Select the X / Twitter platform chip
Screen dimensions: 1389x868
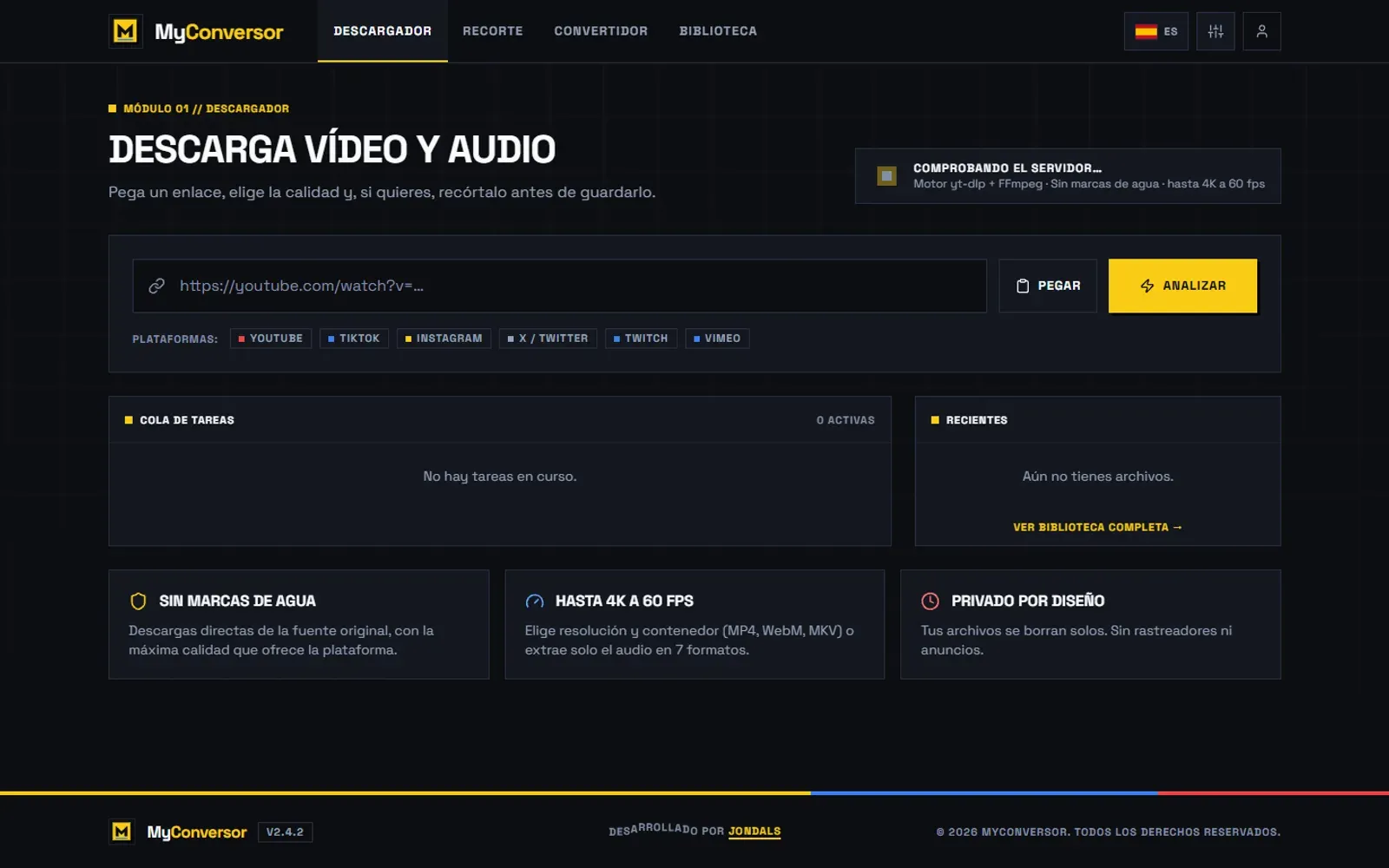tap(548, 339)
